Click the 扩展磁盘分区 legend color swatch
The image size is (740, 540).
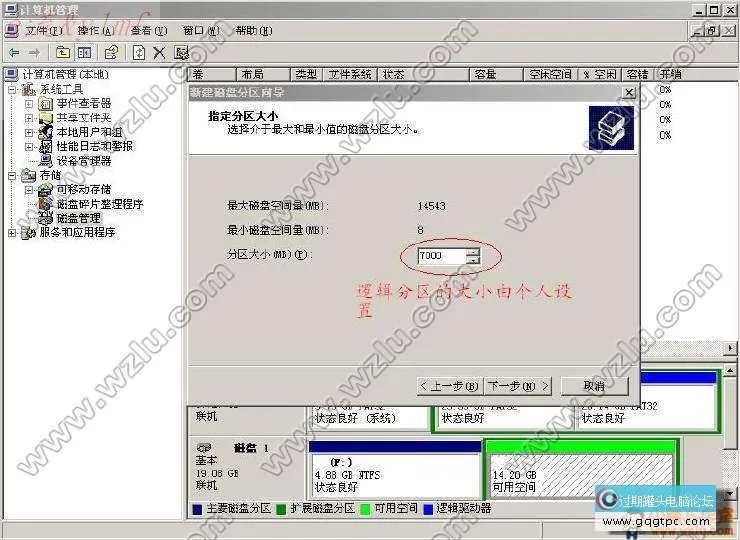pyautogui.click(x=282, y=509)
